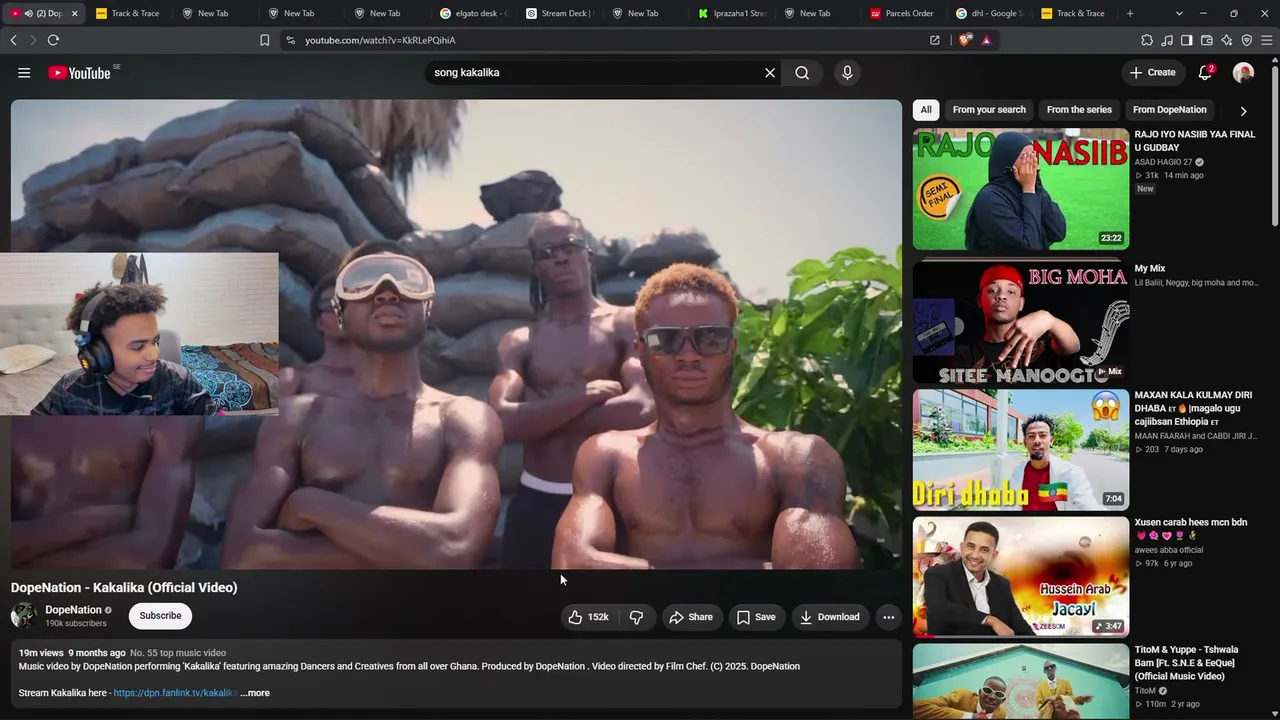The image size is (1280, 720).
Task: Open 'RAJO IYO NASIIB YAA FINAL' video title
Action: pos(1195,141)
